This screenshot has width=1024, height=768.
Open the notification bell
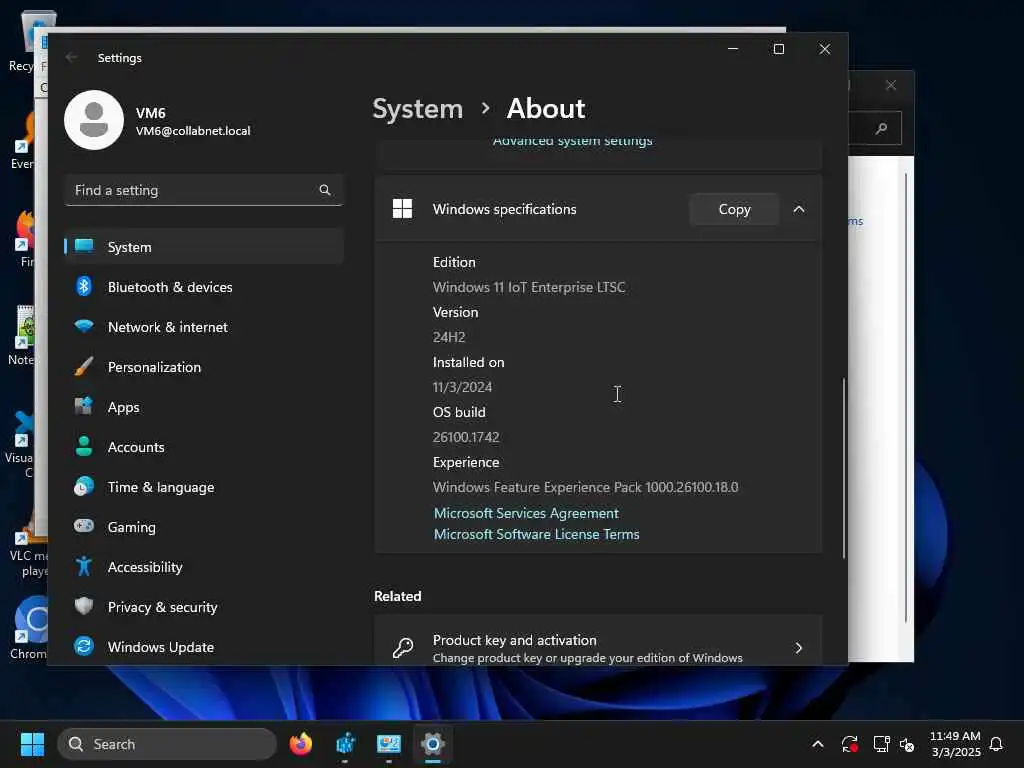996,744
